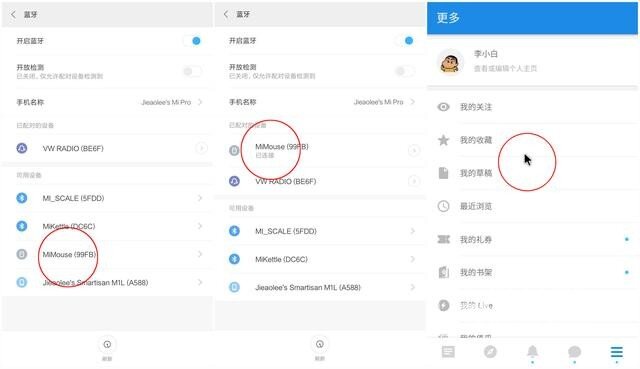This screenshot has width=640, height=369.
Task: Click VW RADIO headset icon in left screen
Action: pyautogui.click(x=22, y=148)
